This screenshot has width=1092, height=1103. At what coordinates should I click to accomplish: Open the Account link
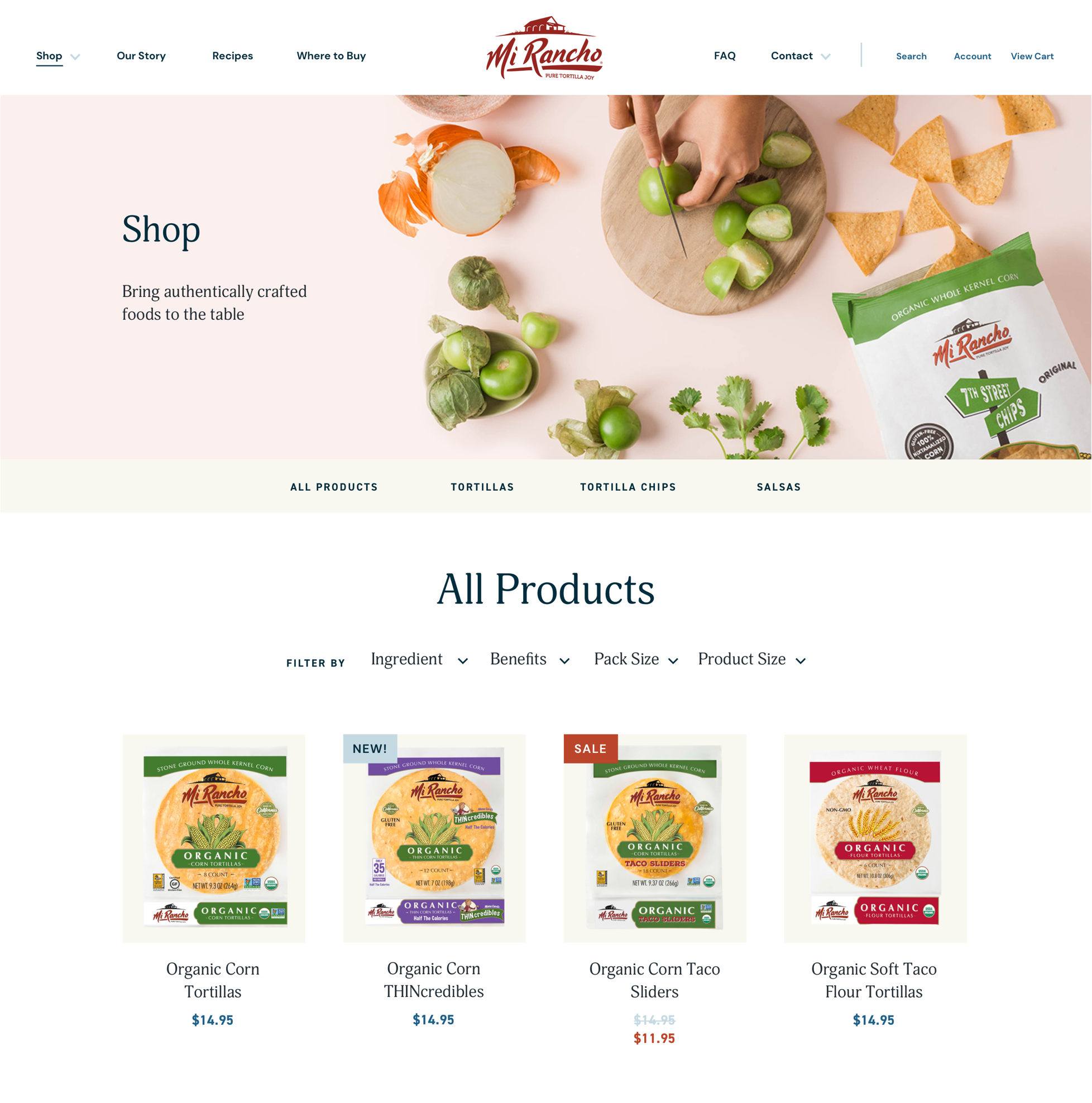pos(972,56)
